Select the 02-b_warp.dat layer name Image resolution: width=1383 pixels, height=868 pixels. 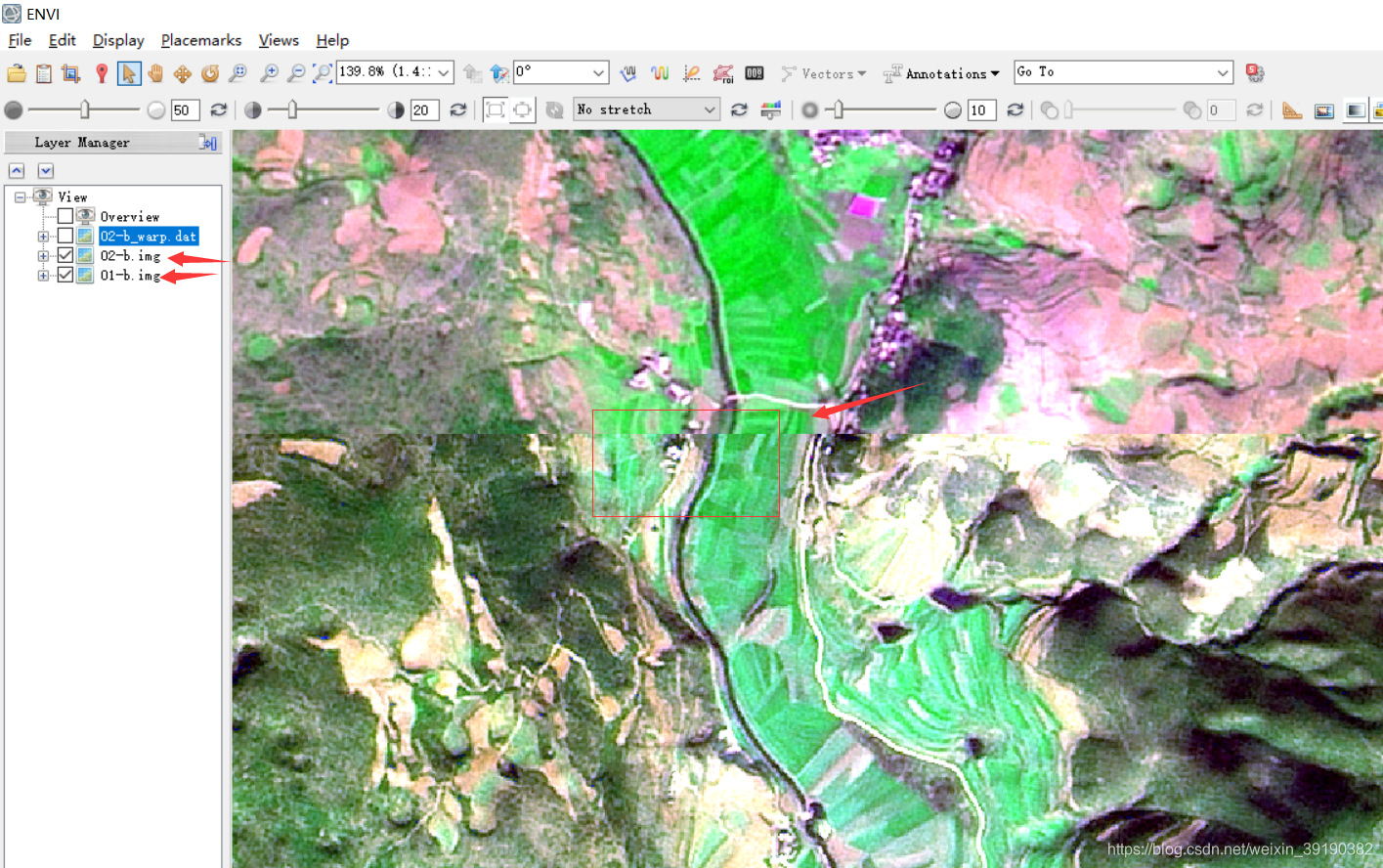point(149,237)
